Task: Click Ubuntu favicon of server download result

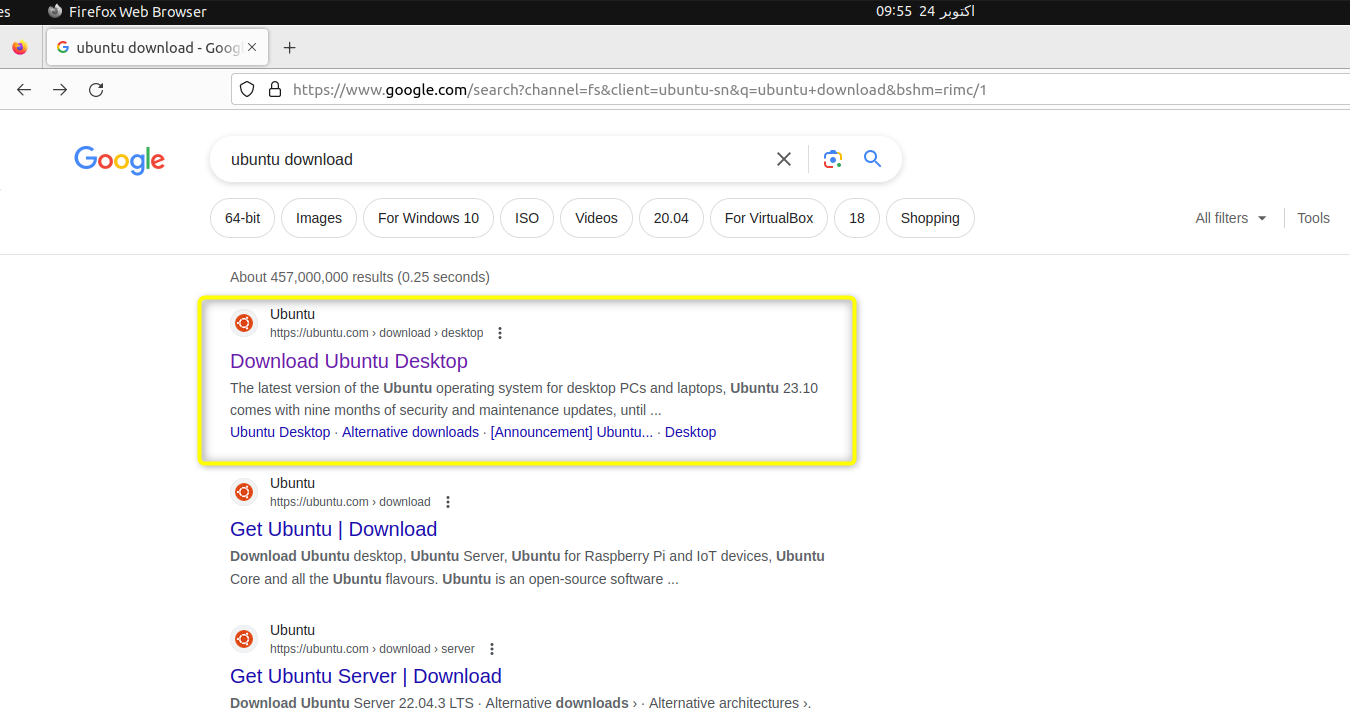Action: (x=244, y=639)
